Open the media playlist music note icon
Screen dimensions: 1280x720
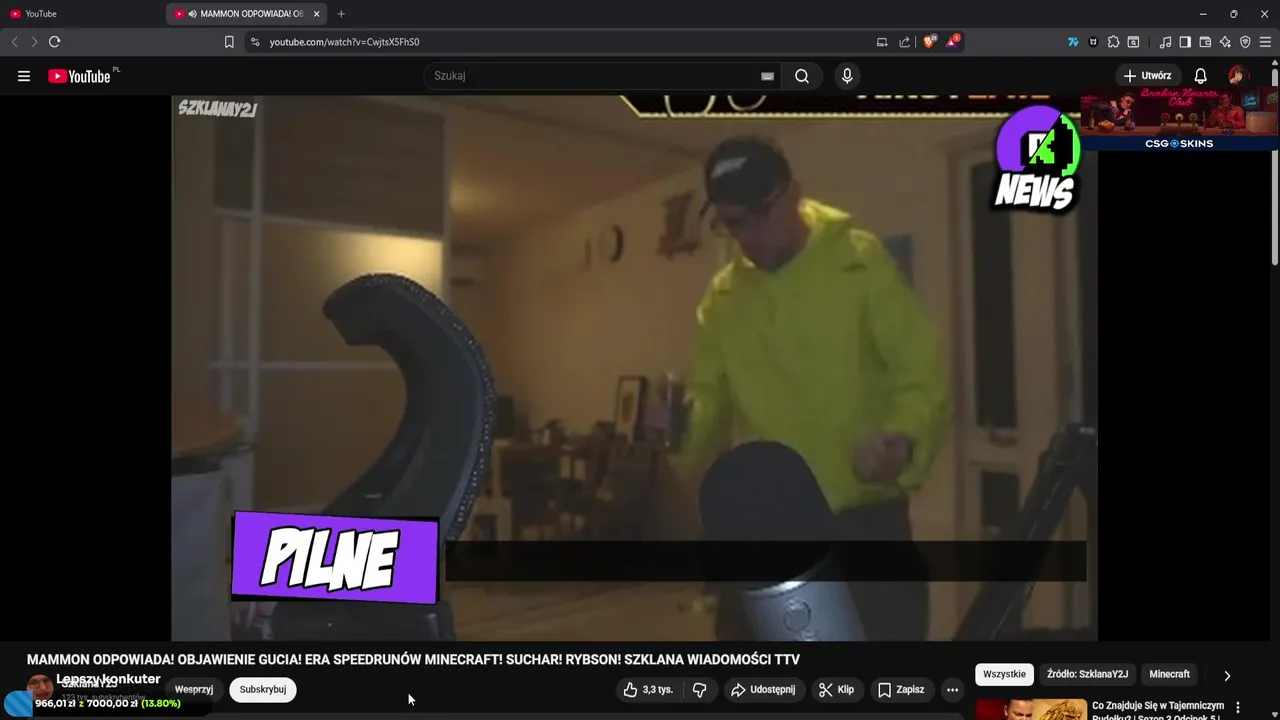1165,42
